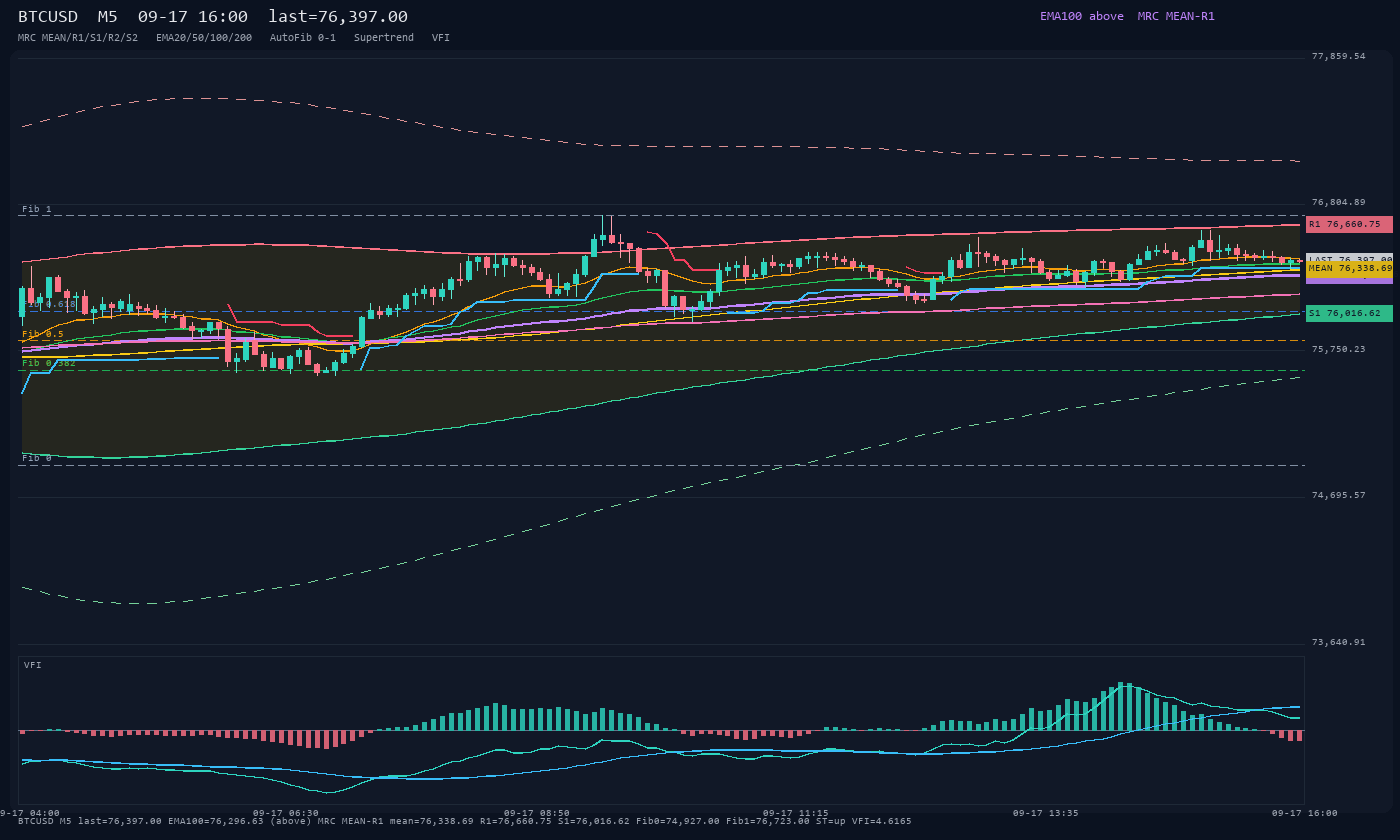Select the "Fib 1" level label
Image resolution: width=1400 pixels, height=840 pixels.
pos(37,209)
